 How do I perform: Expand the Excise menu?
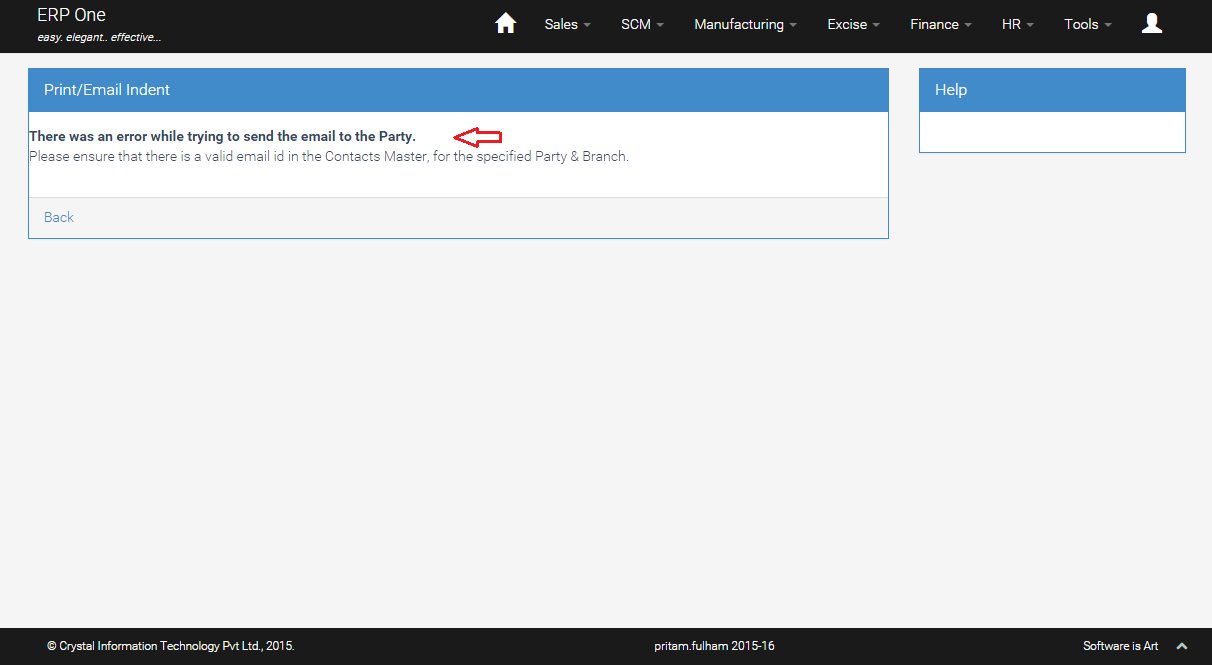point(847,24)
